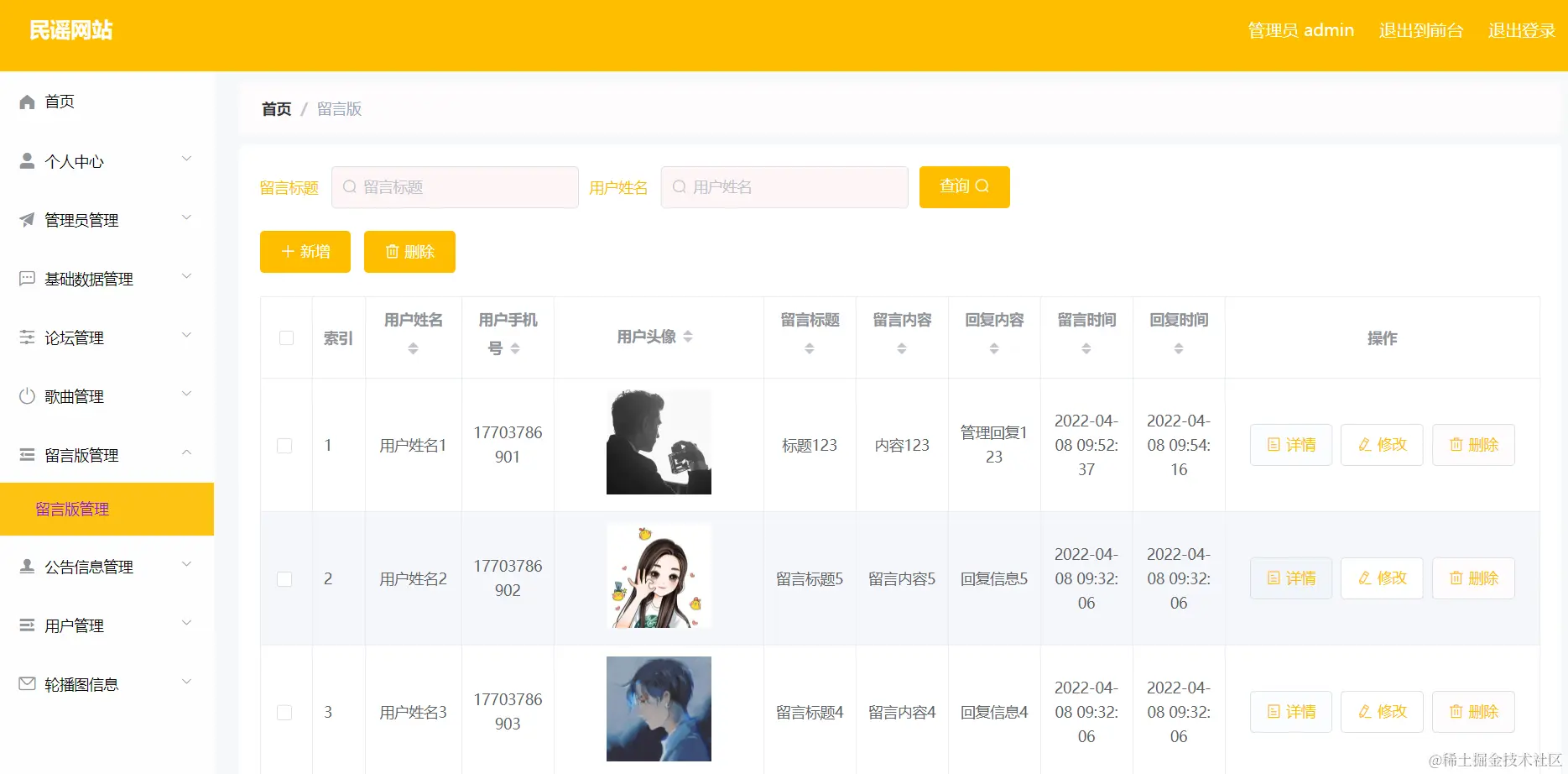Viewport: 1568px width, 774px height.
Task: Click the sliders icon next to 论坛管理
Action: pyautogui.click(x=26, y=337)
